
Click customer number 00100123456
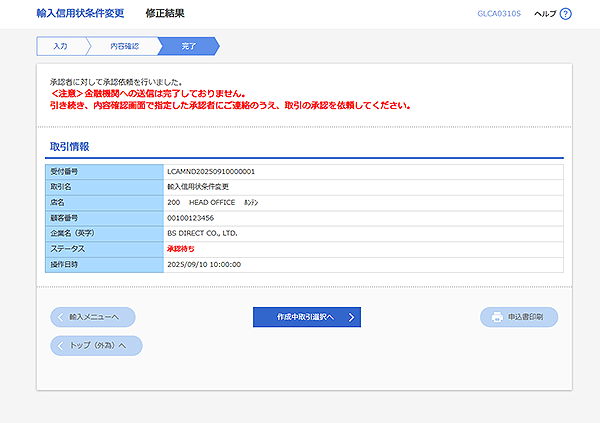pyautogui.click(x=191, y=218)
